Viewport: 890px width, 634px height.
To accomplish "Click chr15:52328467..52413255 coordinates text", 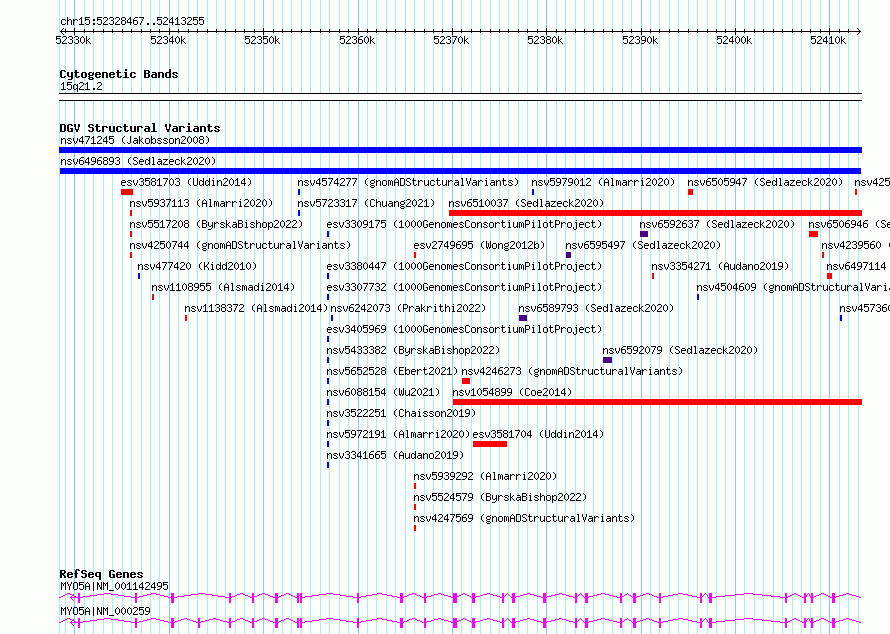I will click(132, 22).
